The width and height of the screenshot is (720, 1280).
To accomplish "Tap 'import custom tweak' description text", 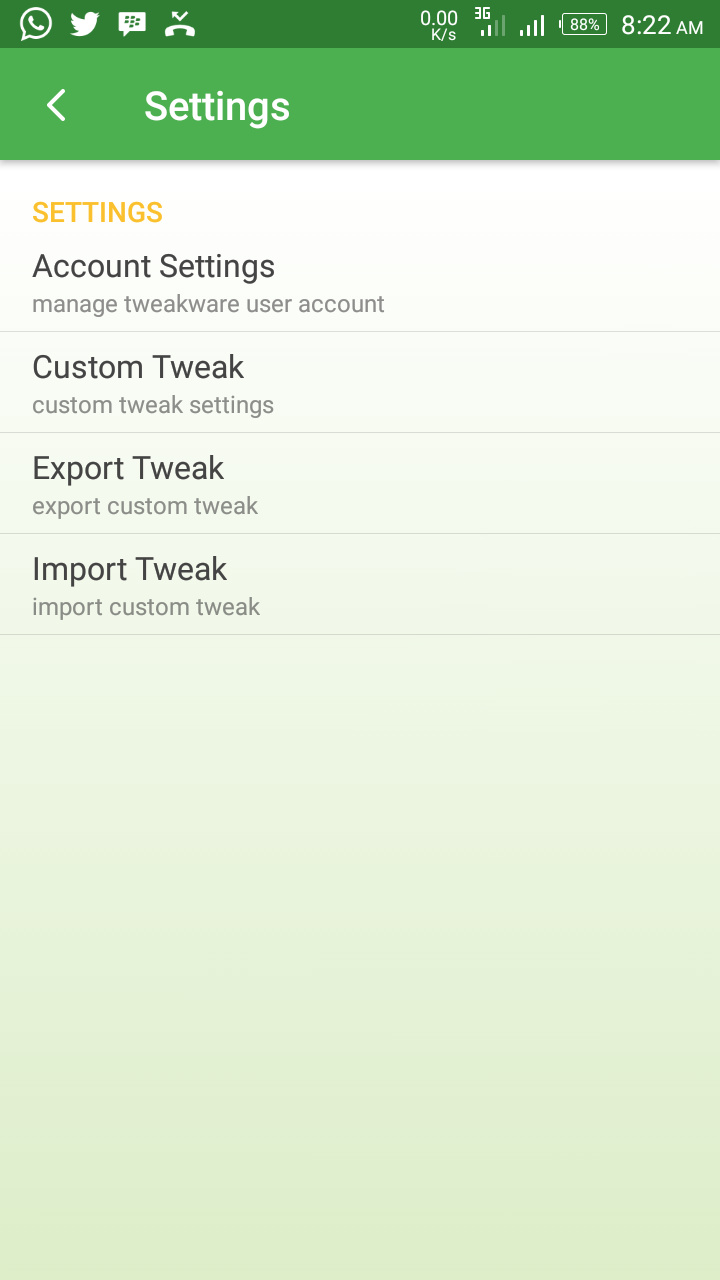I will click(146, 607).
